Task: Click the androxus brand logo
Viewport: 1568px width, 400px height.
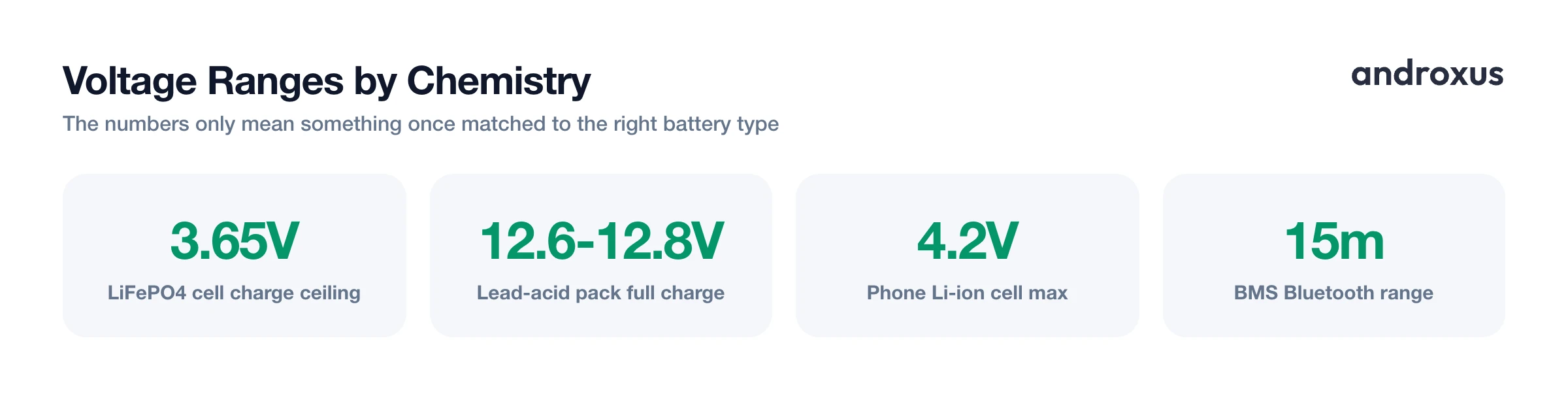Action: tap(1428, 74)
